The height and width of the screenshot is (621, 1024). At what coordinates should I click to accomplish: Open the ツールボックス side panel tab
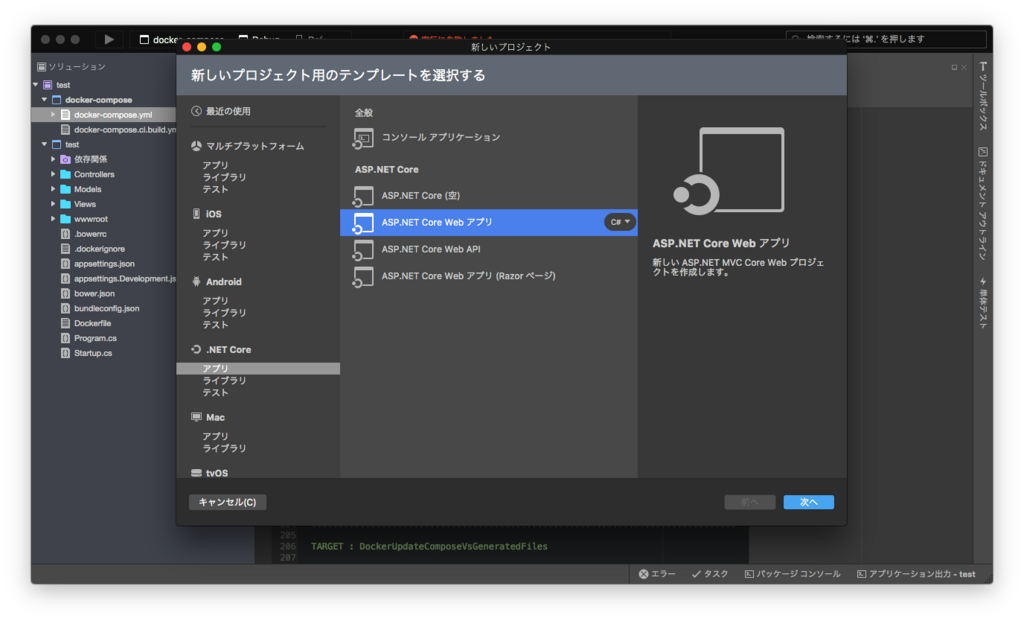coord(983,97)
